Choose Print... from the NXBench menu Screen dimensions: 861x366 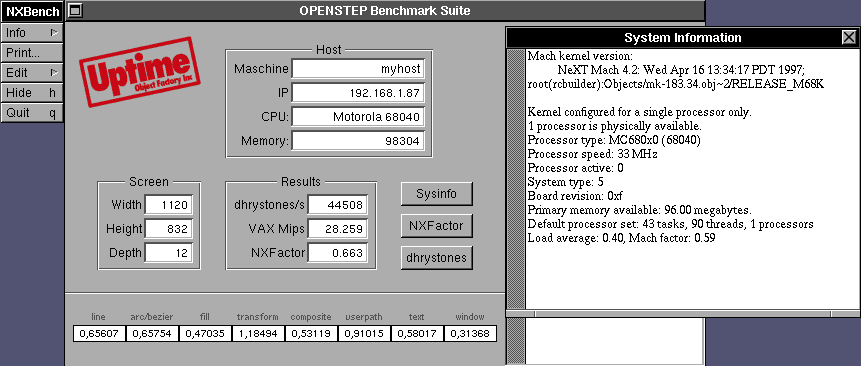32,53
